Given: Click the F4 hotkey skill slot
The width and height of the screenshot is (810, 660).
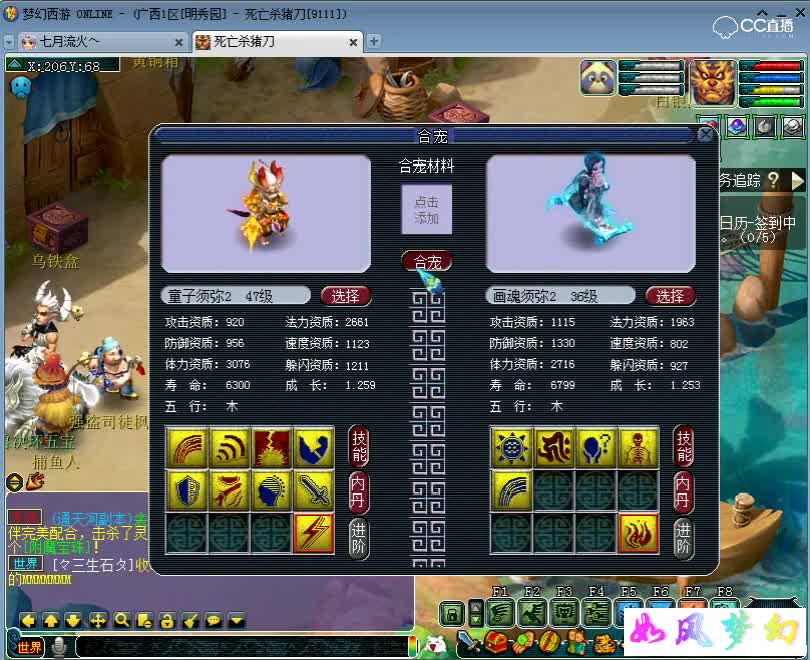Looking at the screenshot, I should click(596, 614).
